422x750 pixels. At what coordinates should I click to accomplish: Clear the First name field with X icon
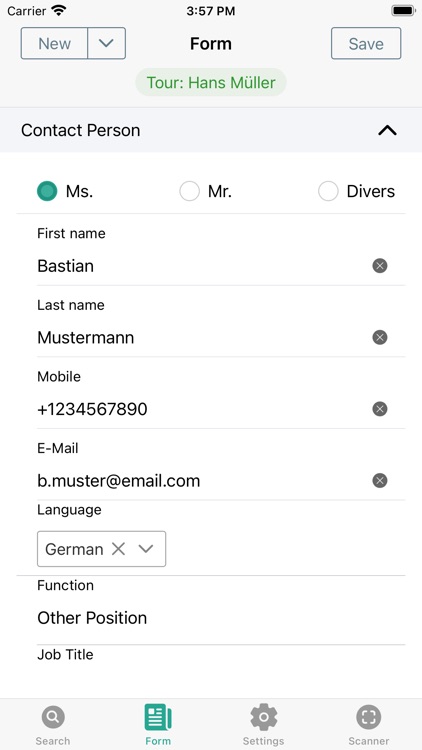point(380,265)
